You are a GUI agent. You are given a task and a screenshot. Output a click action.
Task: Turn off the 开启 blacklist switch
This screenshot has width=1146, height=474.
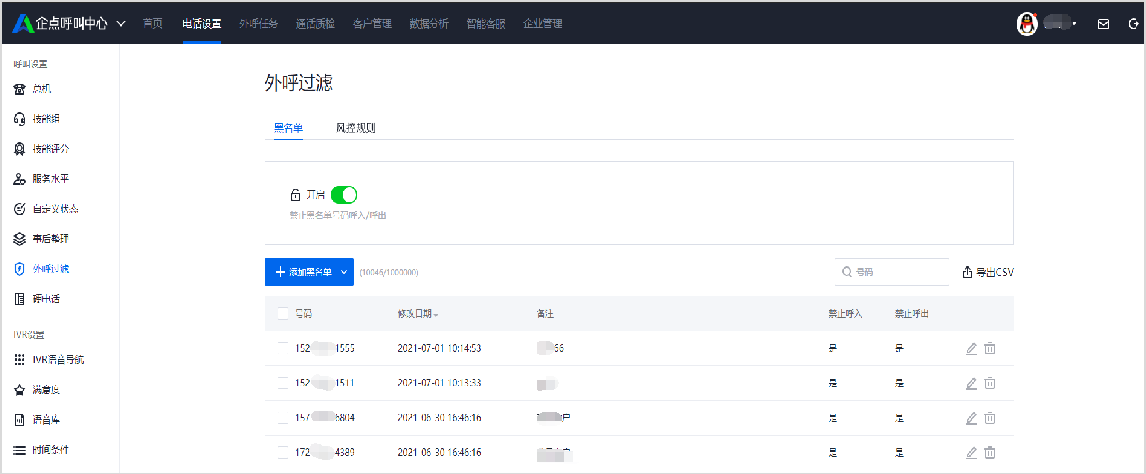[343, 195]
